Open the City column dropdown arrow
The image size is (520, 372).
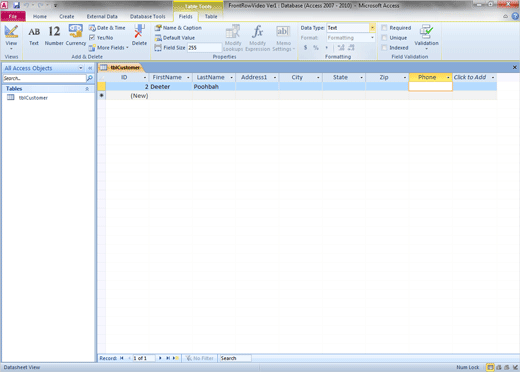tap(318, 77)
